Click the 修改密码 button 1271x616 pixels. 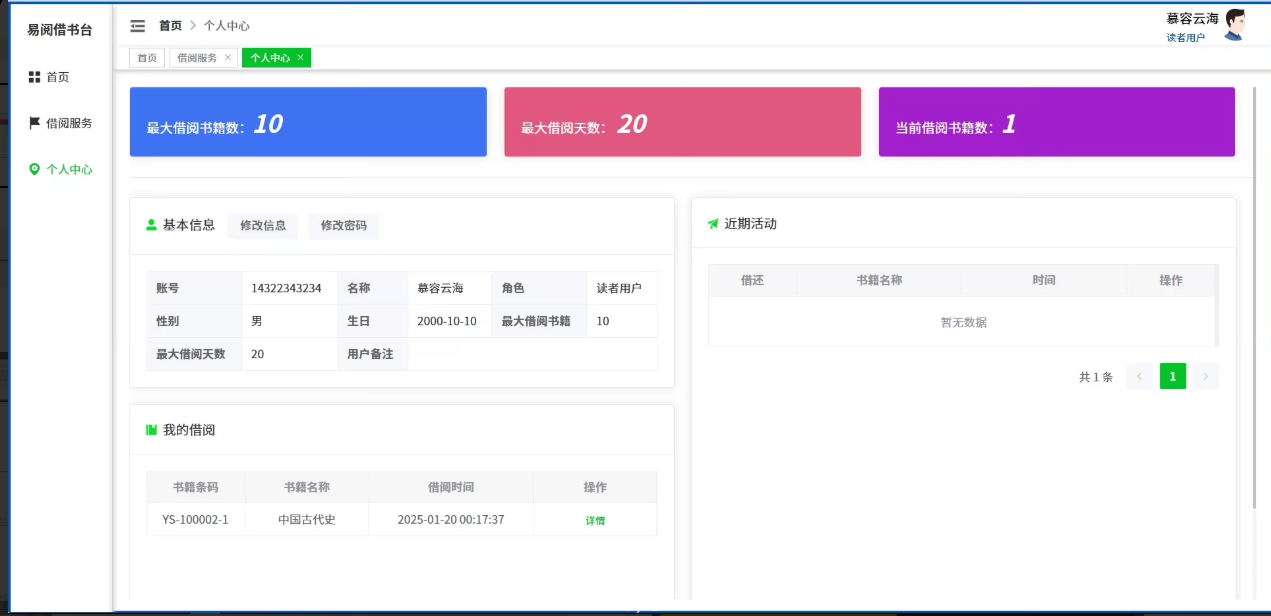pos(343,226)
